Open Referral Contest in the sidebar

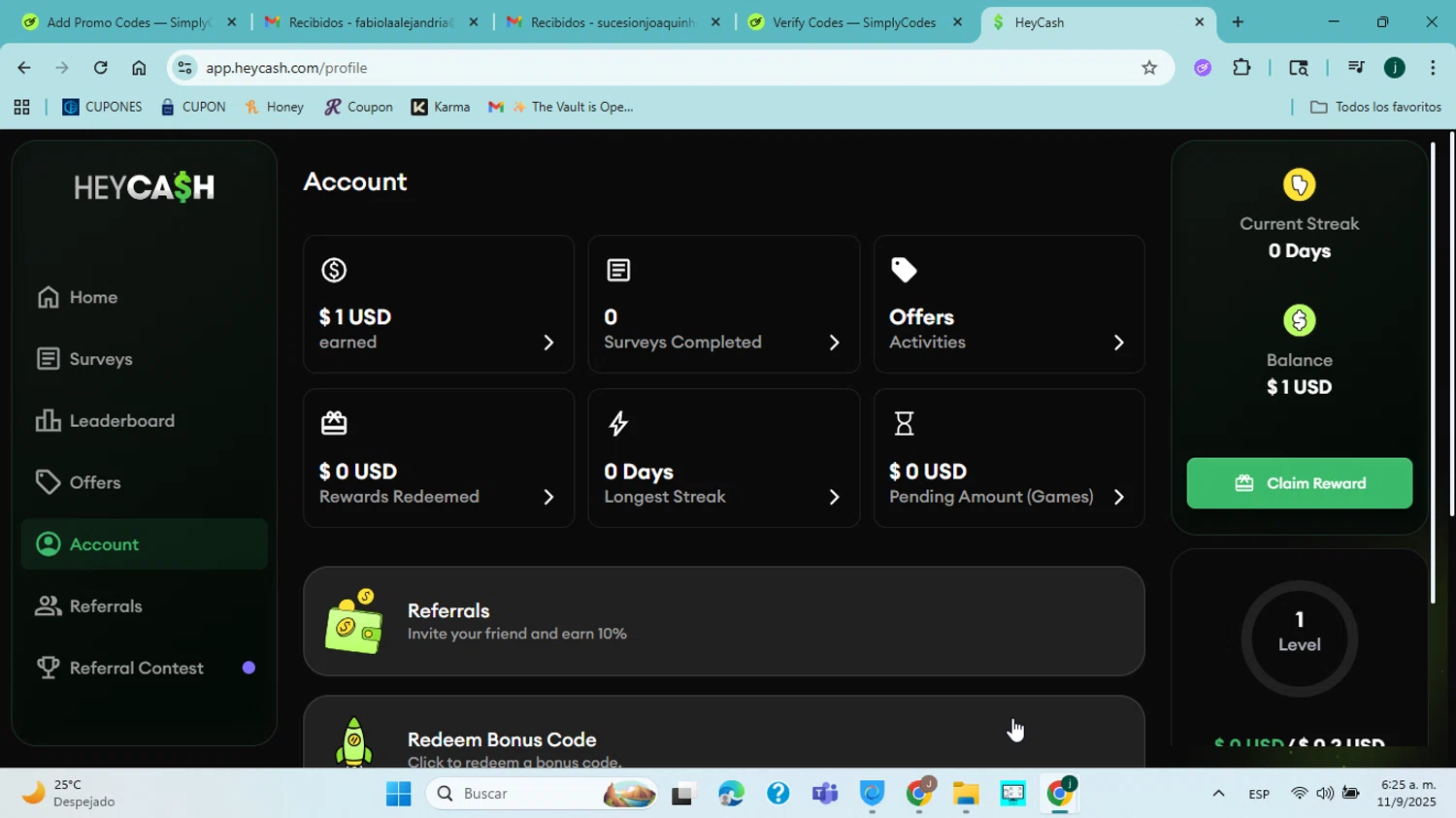pyautogui.click(x=144, y=668)
